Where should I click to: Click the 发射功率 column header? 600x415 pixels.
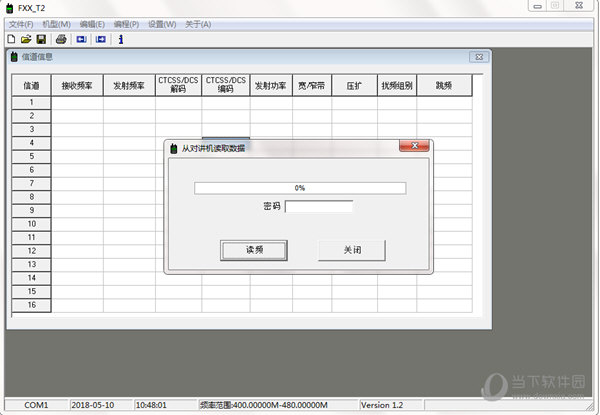click(271, 85)
